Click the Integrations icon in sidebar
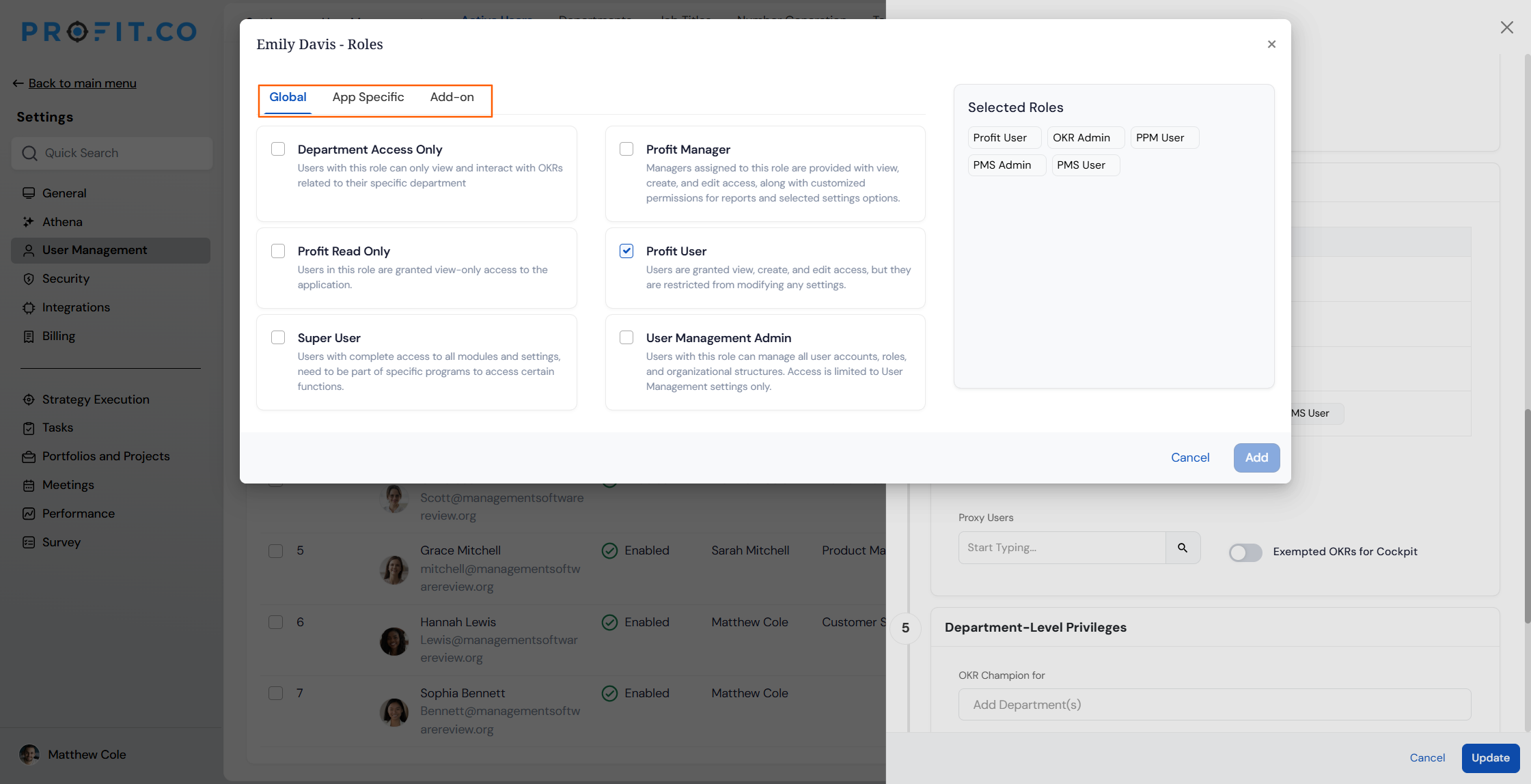The height and width of the screenshot is (784, 1531). [29, 307]
